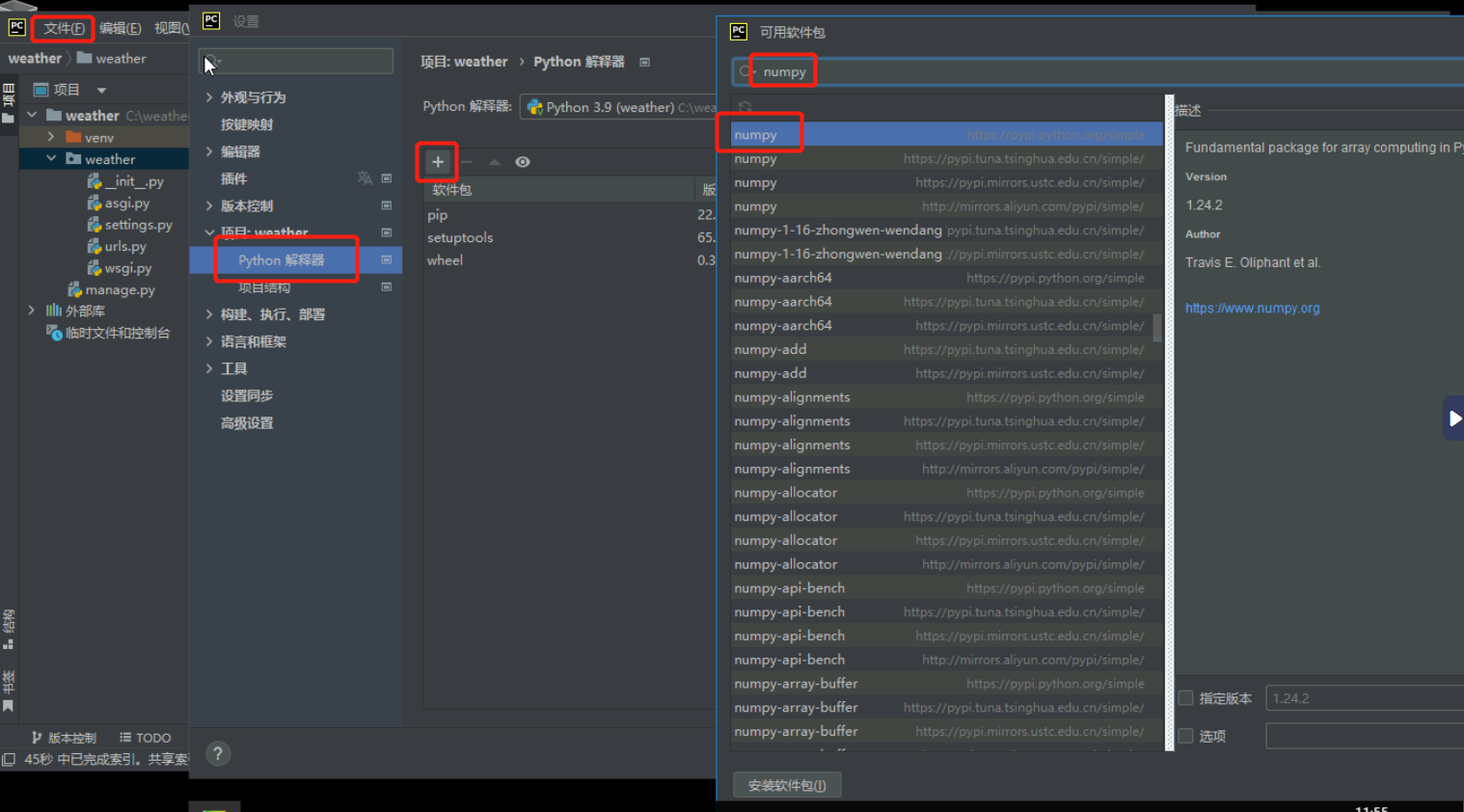Viewport: 1464px width, 812px height.
Task: Click the Version Control tool window icon
Action: pos(37,738)
